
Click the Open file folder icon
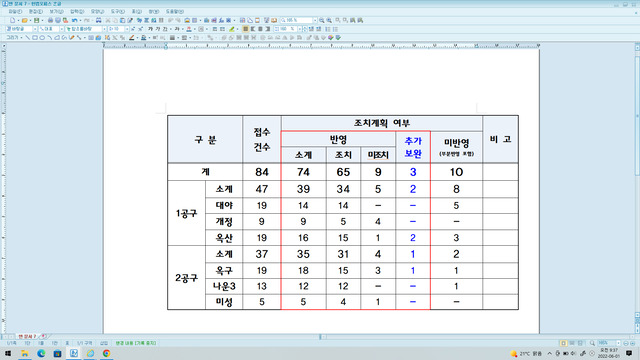pyautogui.click(x=24, y=20)
